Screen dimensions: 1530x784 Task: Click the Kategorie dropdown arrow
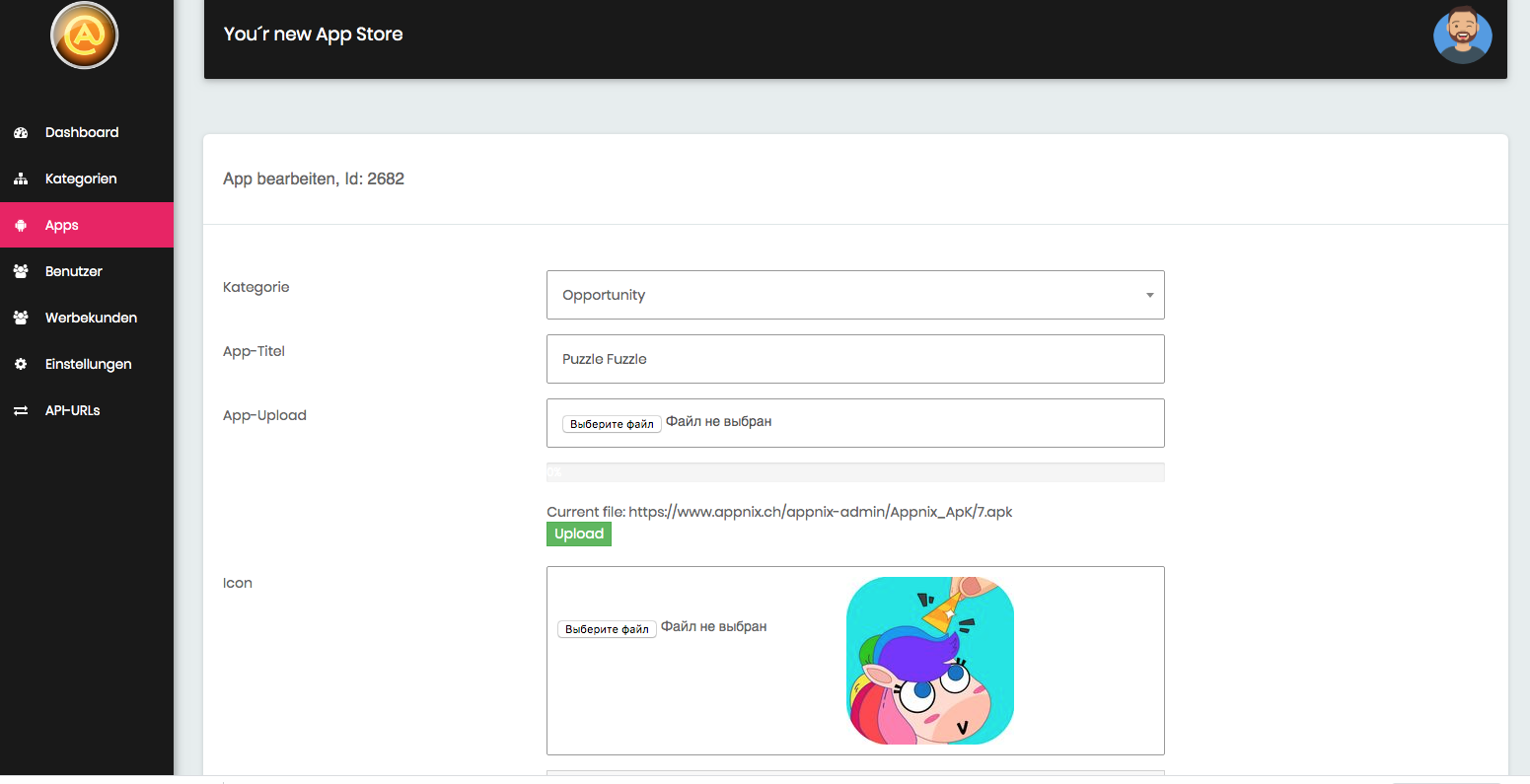[1149, 295]
